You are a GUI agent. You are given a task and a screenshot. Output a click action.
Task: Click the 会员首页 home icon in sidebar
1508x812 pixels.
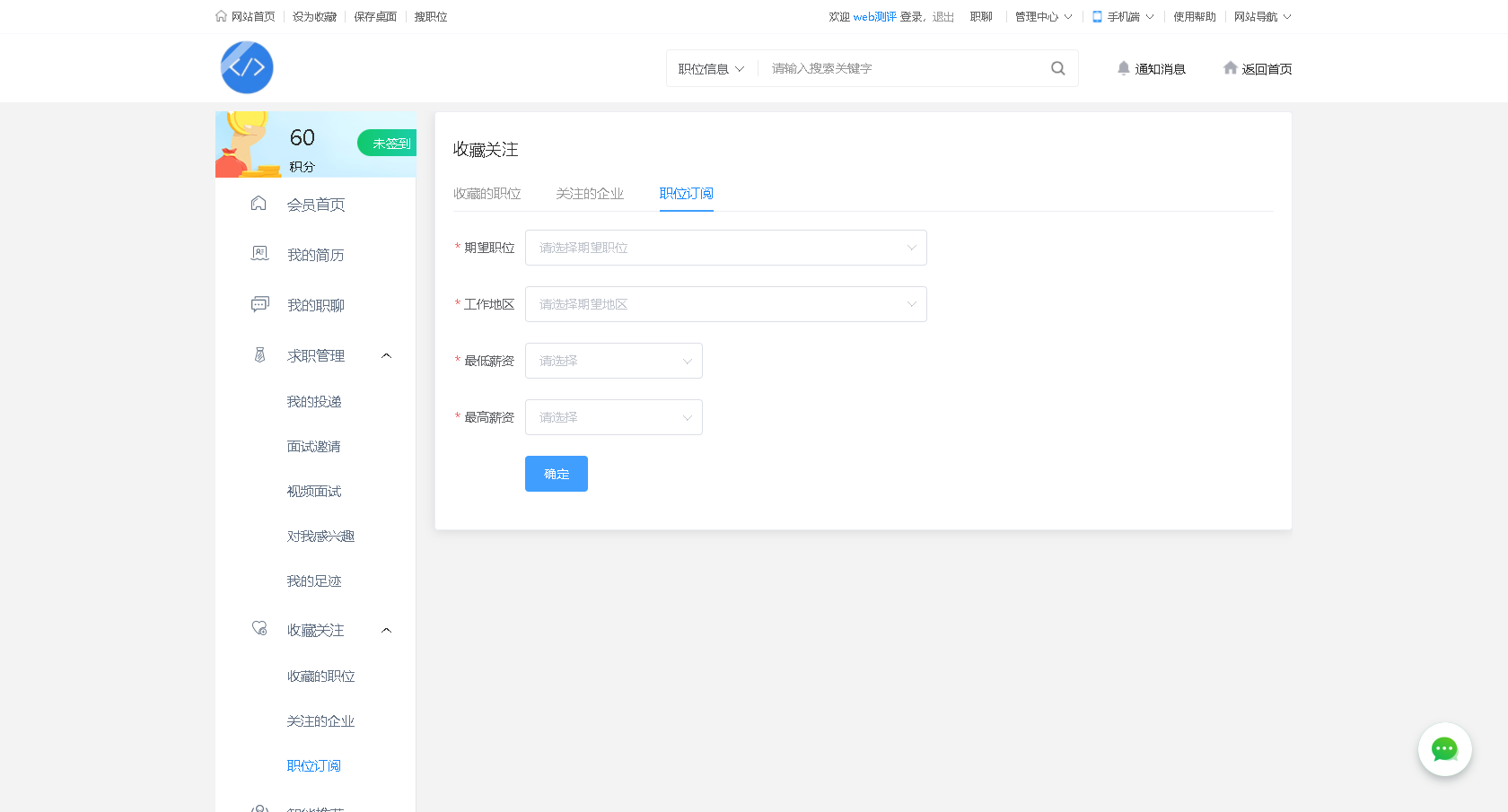click(259, 204)
